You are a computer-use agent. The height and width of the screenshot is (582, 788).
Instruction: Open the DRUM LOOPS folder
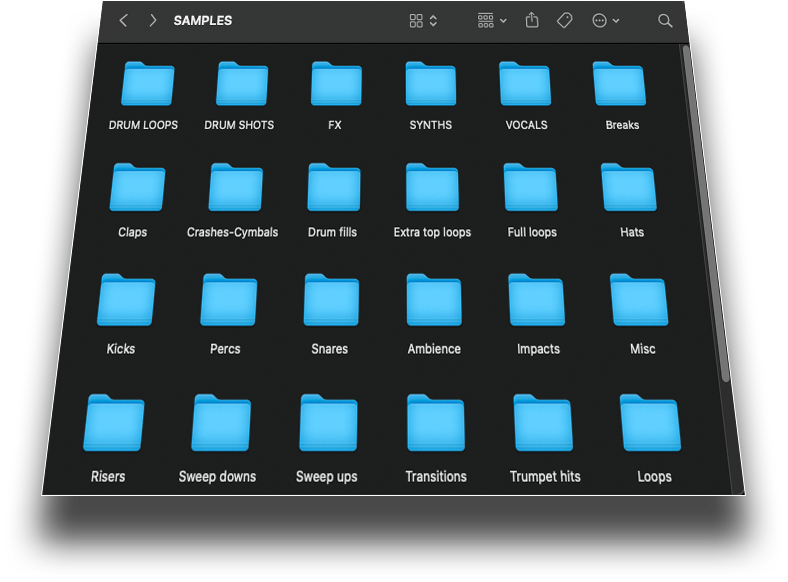click(147, 84)
